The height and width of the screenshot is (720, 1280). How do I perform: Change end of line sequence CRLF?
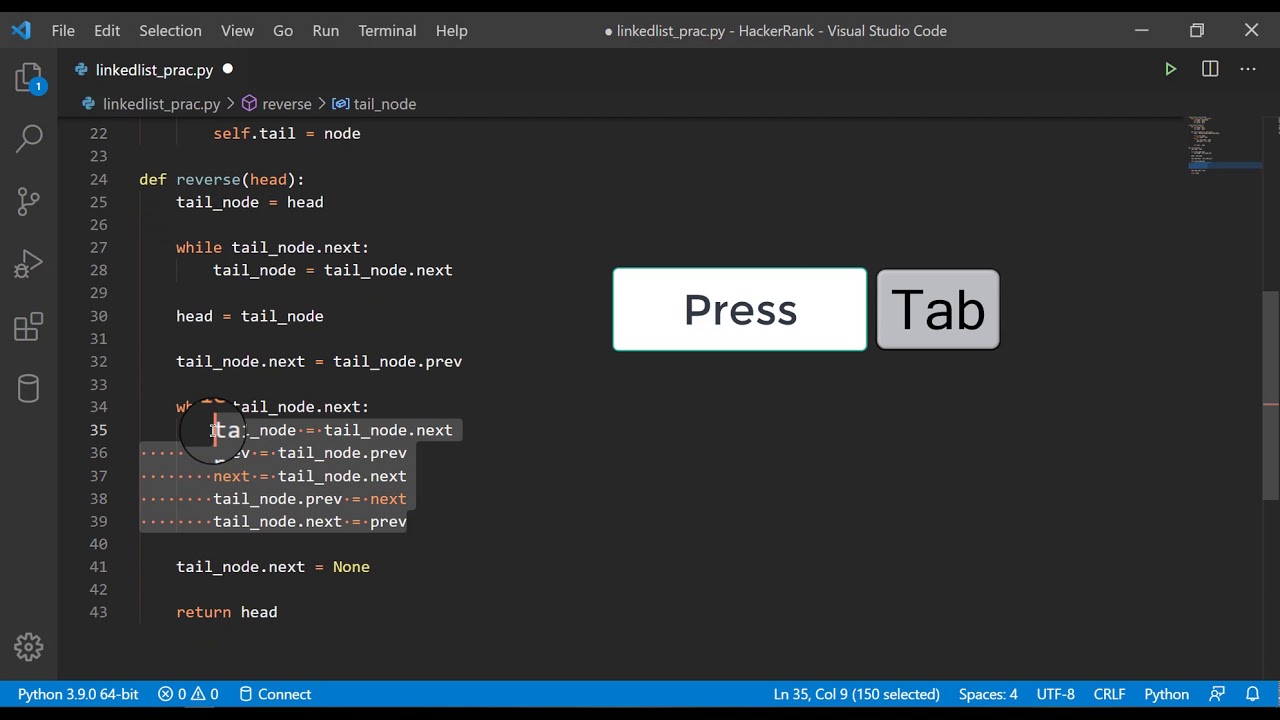1109,694
